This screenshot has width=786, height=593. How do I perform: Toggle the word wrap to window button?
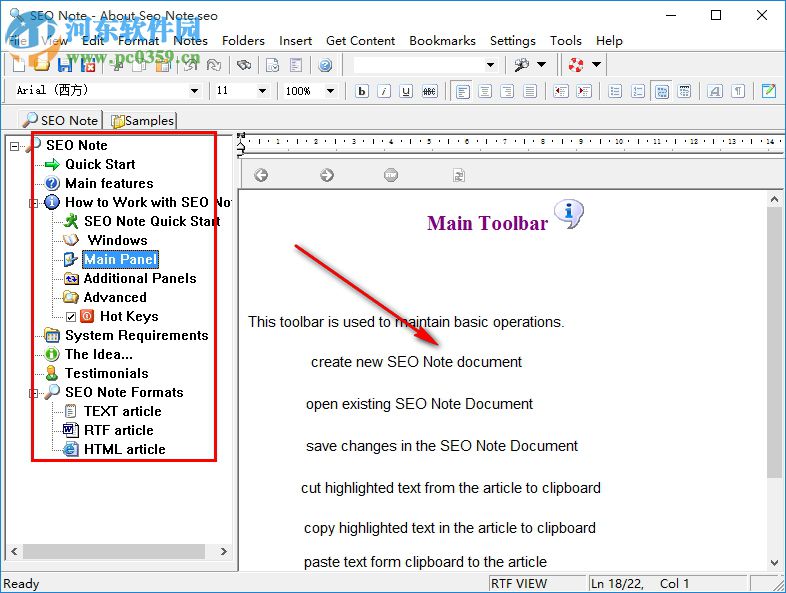click(662, 91)
